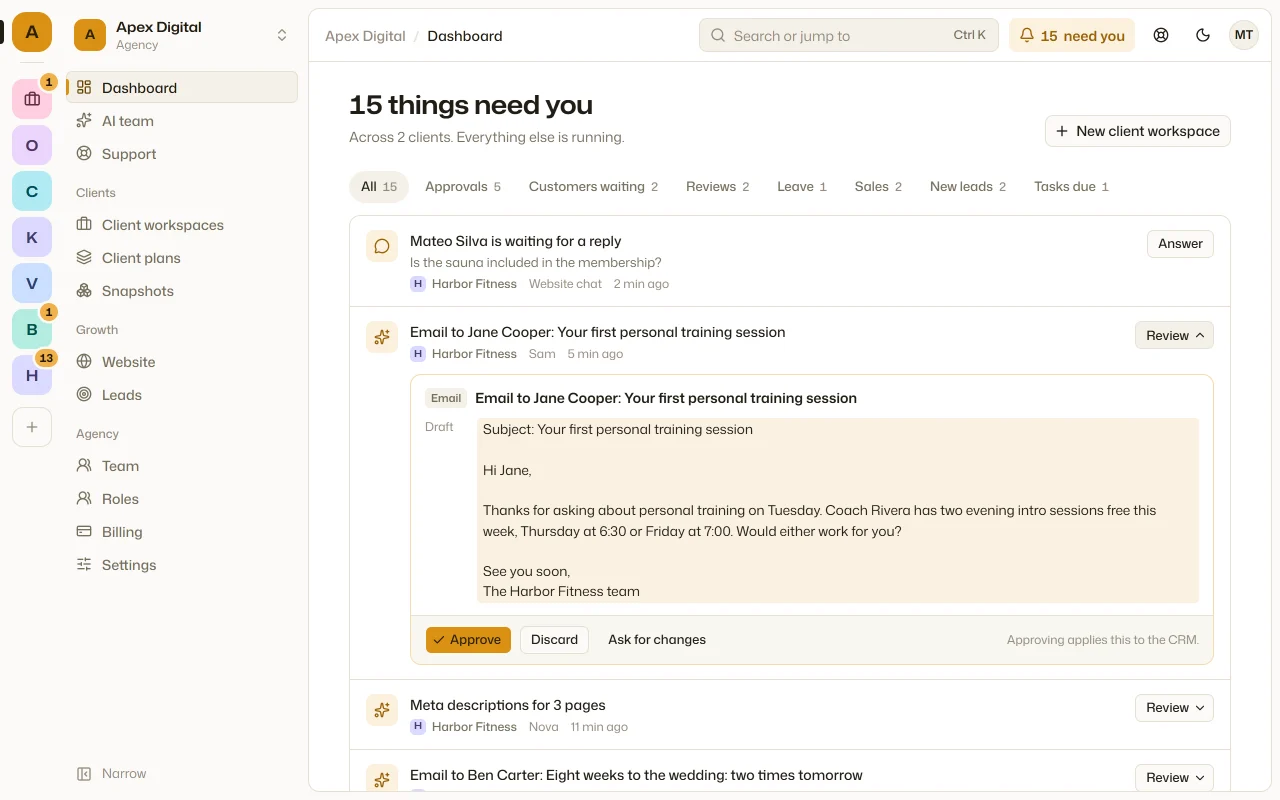Switch to the Customers waiting tab

coord(593,186)
